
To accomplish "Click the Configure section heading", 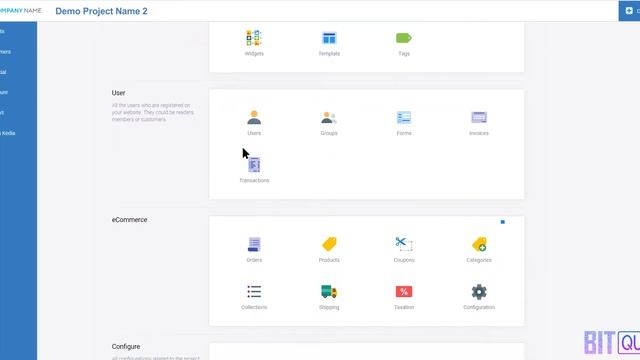I will point(126,347).
